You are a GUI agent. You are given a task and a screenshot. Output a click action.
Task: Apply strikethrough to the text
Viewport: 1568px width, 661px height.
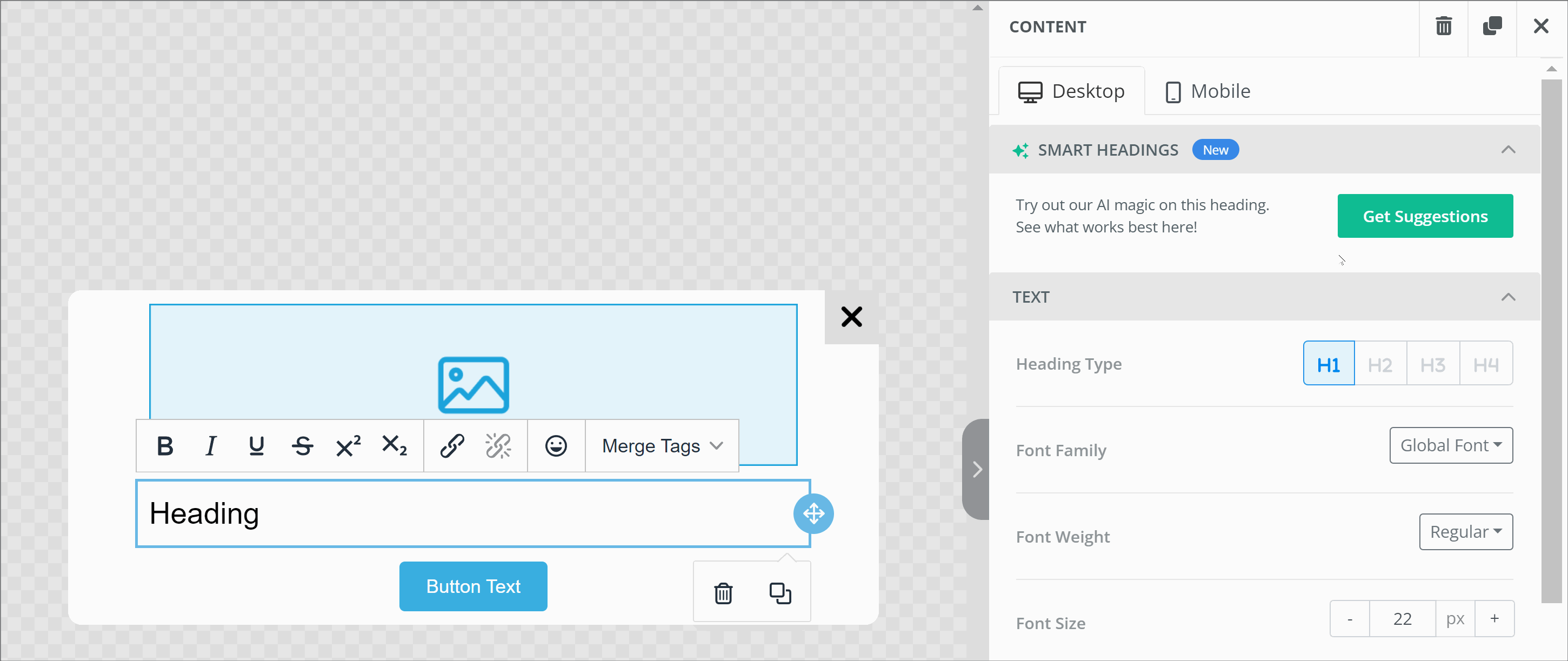click(302, 445)
